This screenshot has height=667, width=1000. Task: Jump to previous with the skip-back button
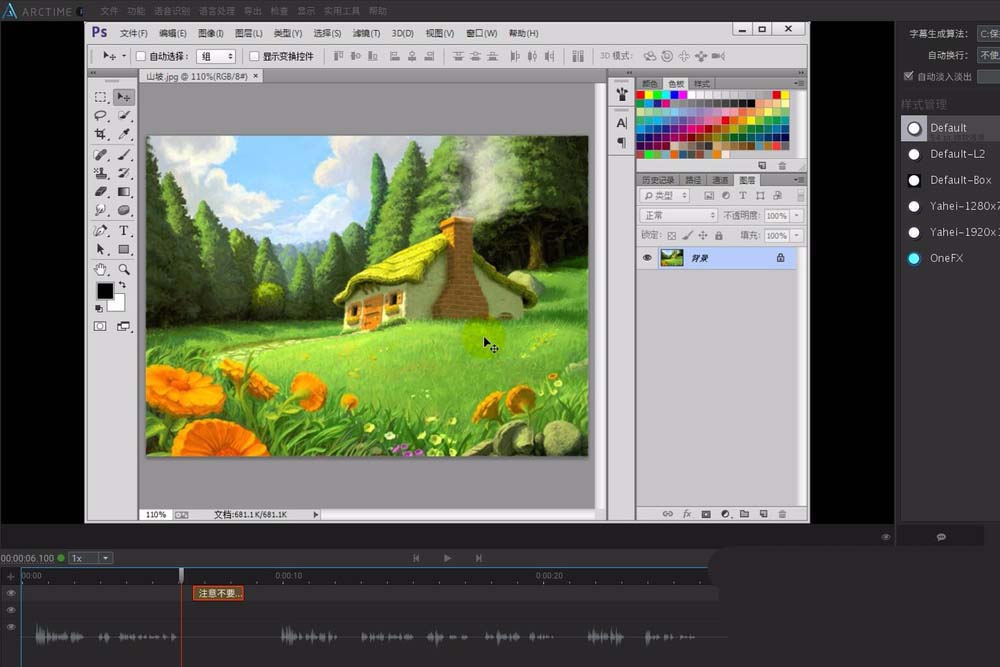click(x=416, y=558)
